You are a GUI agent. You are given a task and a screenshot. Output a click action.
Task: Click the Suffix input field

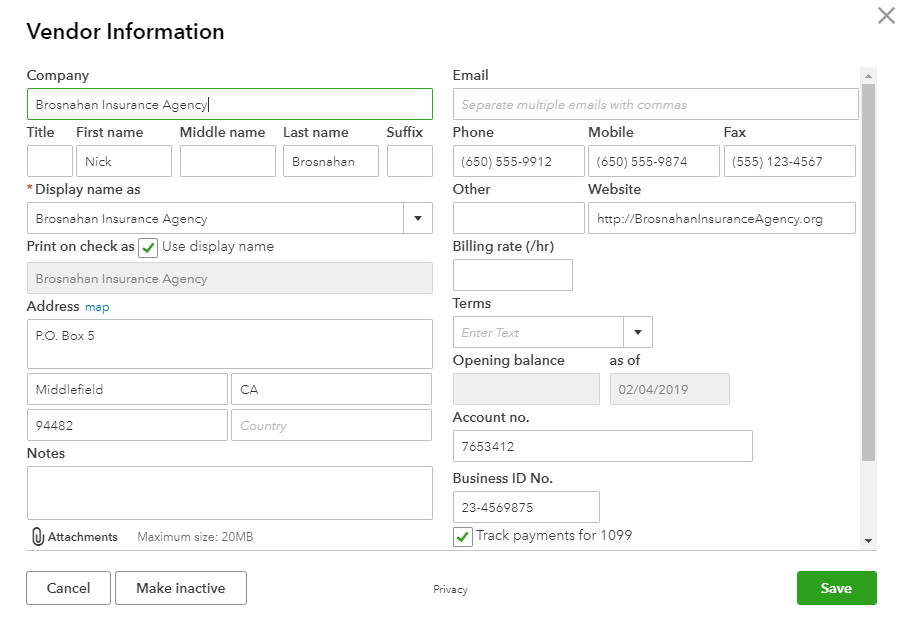coord(410,161)
